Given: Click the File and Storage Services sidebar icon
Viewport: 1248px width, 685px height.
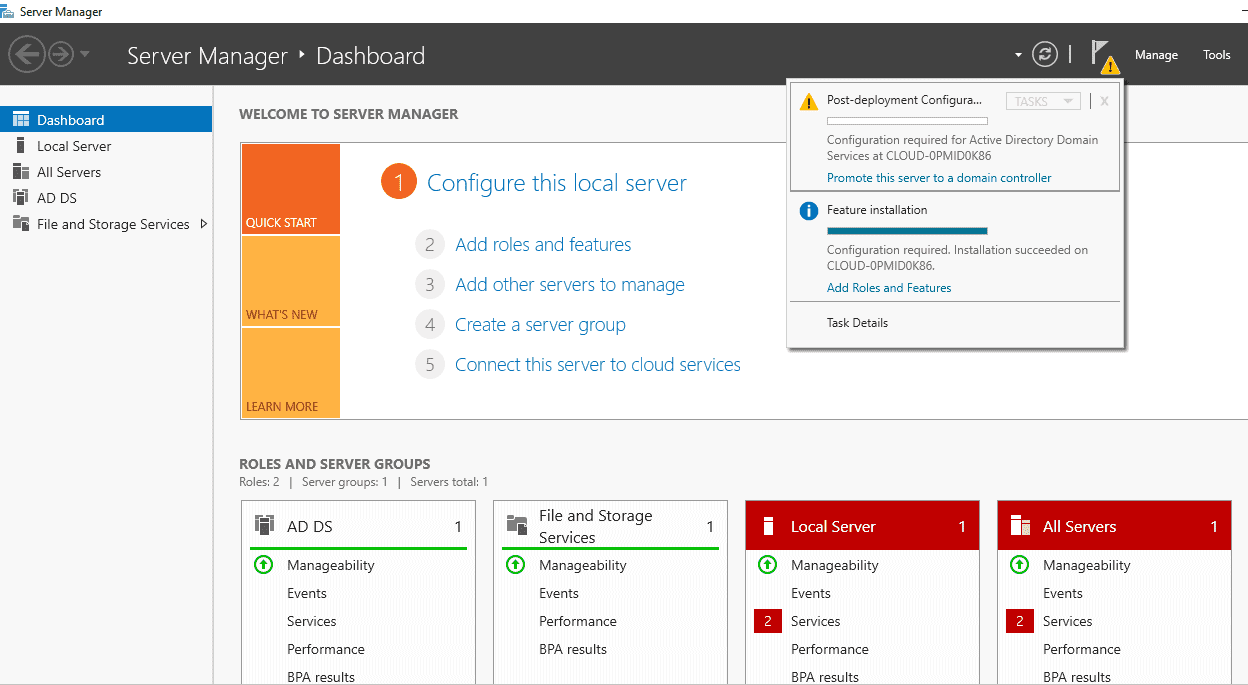Looking at the screenshot, I should coord(20,223).
